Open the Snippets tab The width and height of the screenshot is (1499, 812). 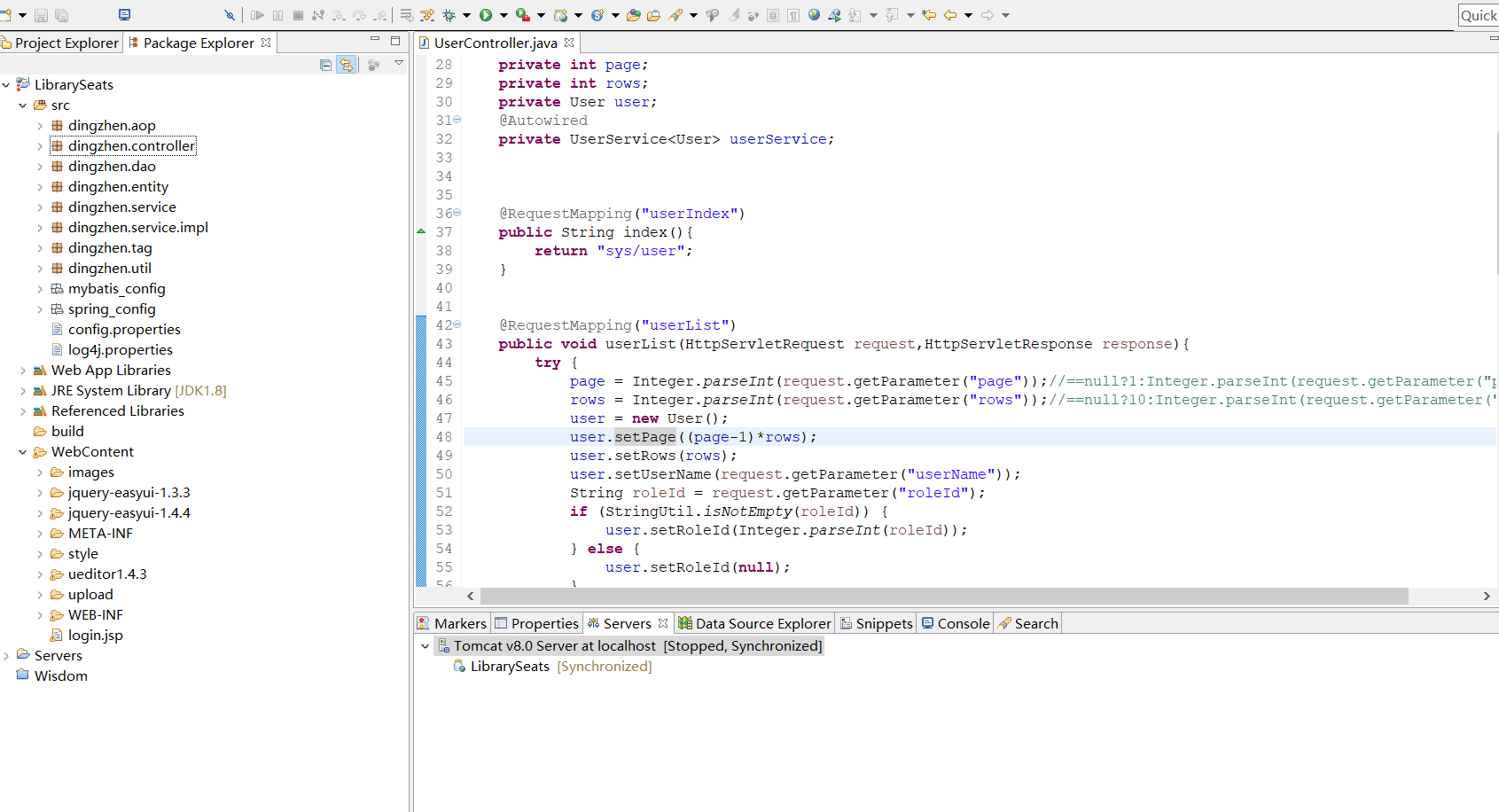pos(877,623)
